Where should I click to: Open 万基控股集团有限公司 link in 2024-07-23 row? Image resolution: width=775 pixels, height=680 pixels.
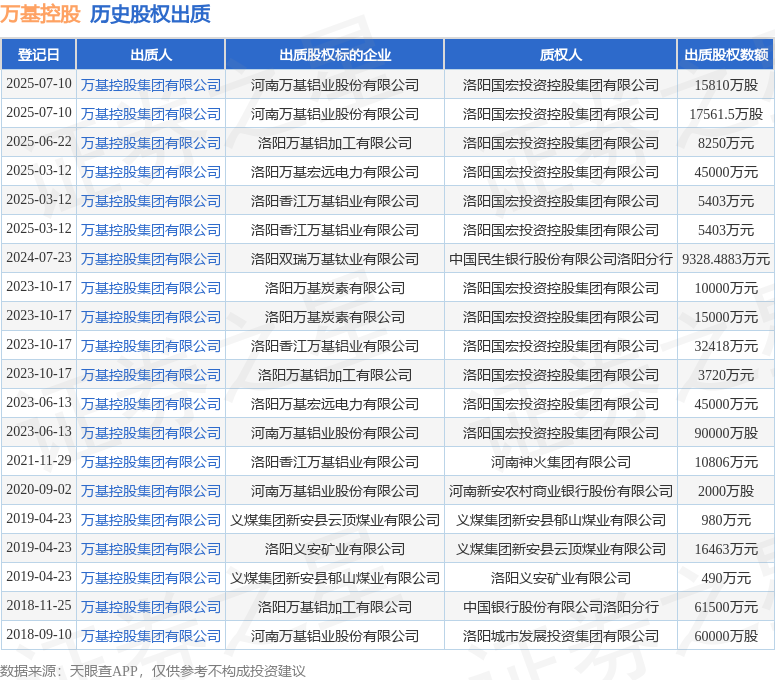(x=150, y=259)
